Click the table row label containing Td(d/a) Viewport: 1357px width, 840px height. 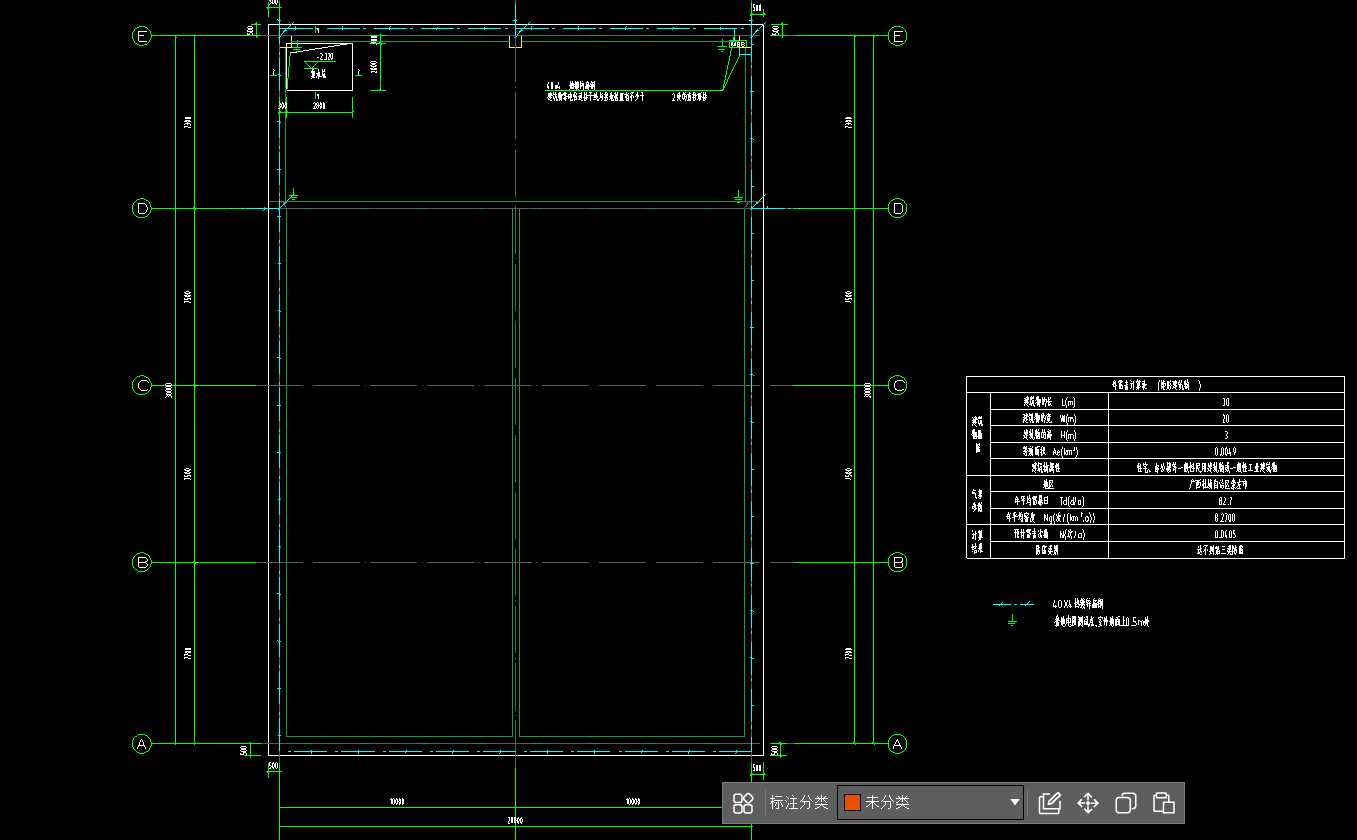point(1049,500)
